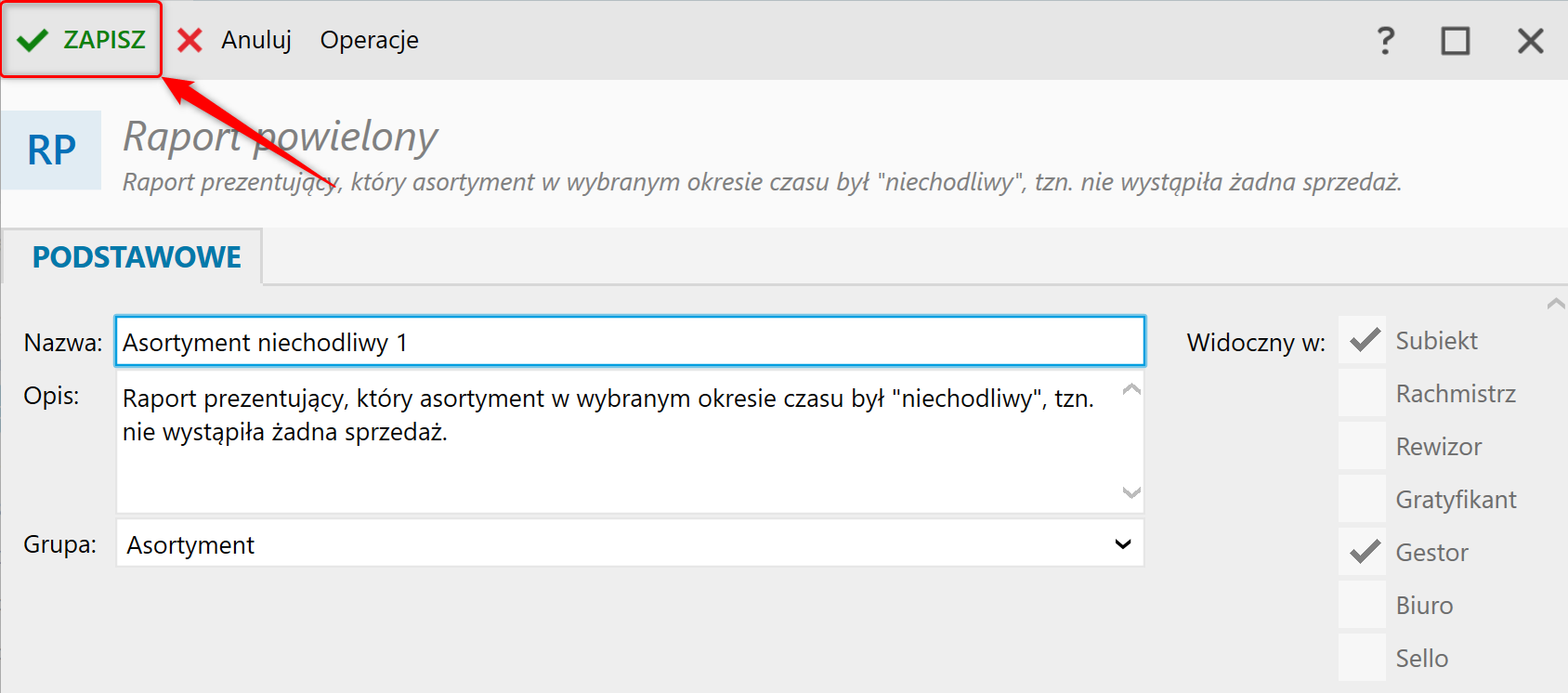Click the red X Anuluj icon
The height and width of the screenshot is (693, 1568).
[189, 40]
